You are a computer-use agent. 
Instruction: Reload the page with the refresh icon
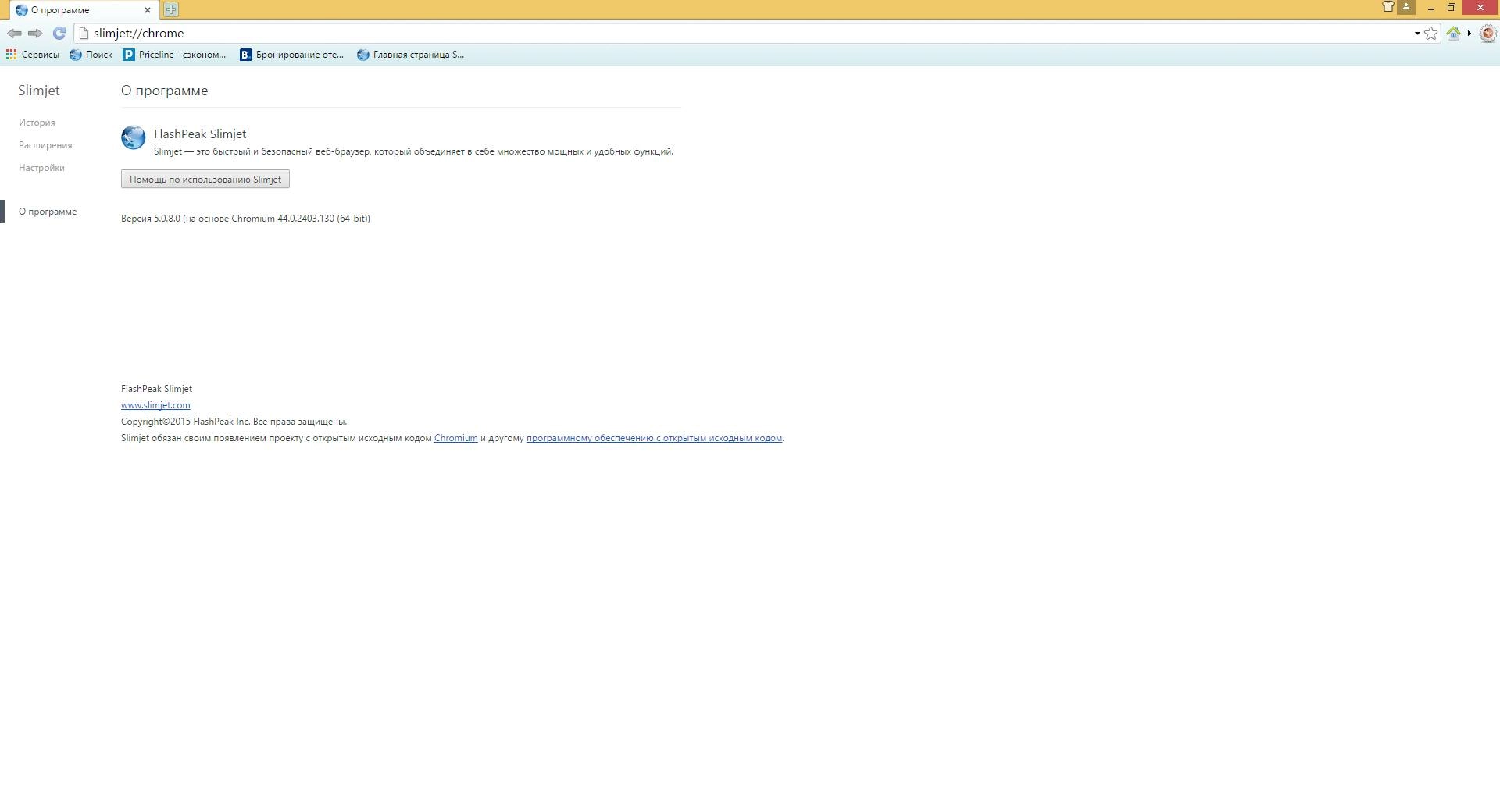(x=59, y=33)
